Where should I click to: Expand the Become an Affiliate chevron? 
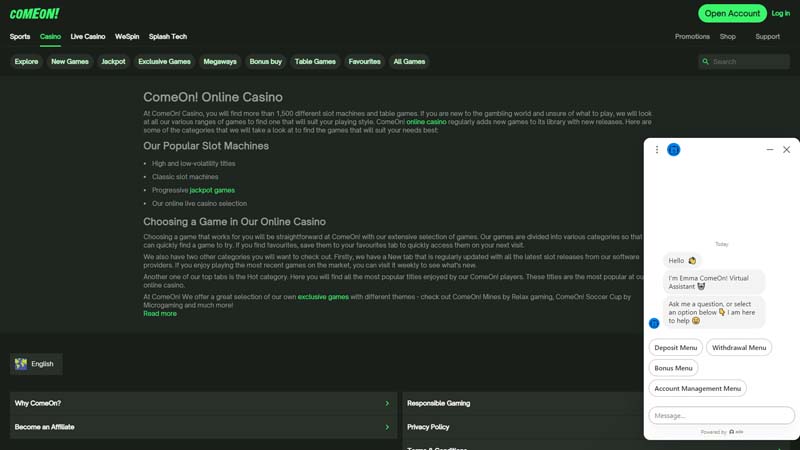click(x=387, y=427)
